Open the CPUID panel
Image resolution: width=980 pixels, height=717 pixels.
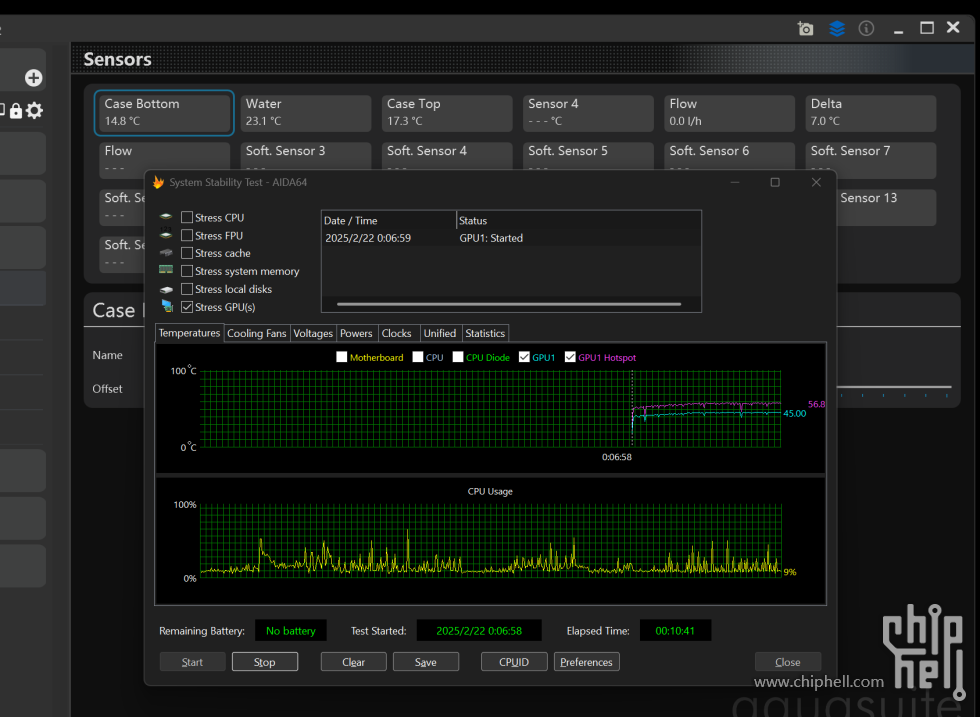click(514, 662)
